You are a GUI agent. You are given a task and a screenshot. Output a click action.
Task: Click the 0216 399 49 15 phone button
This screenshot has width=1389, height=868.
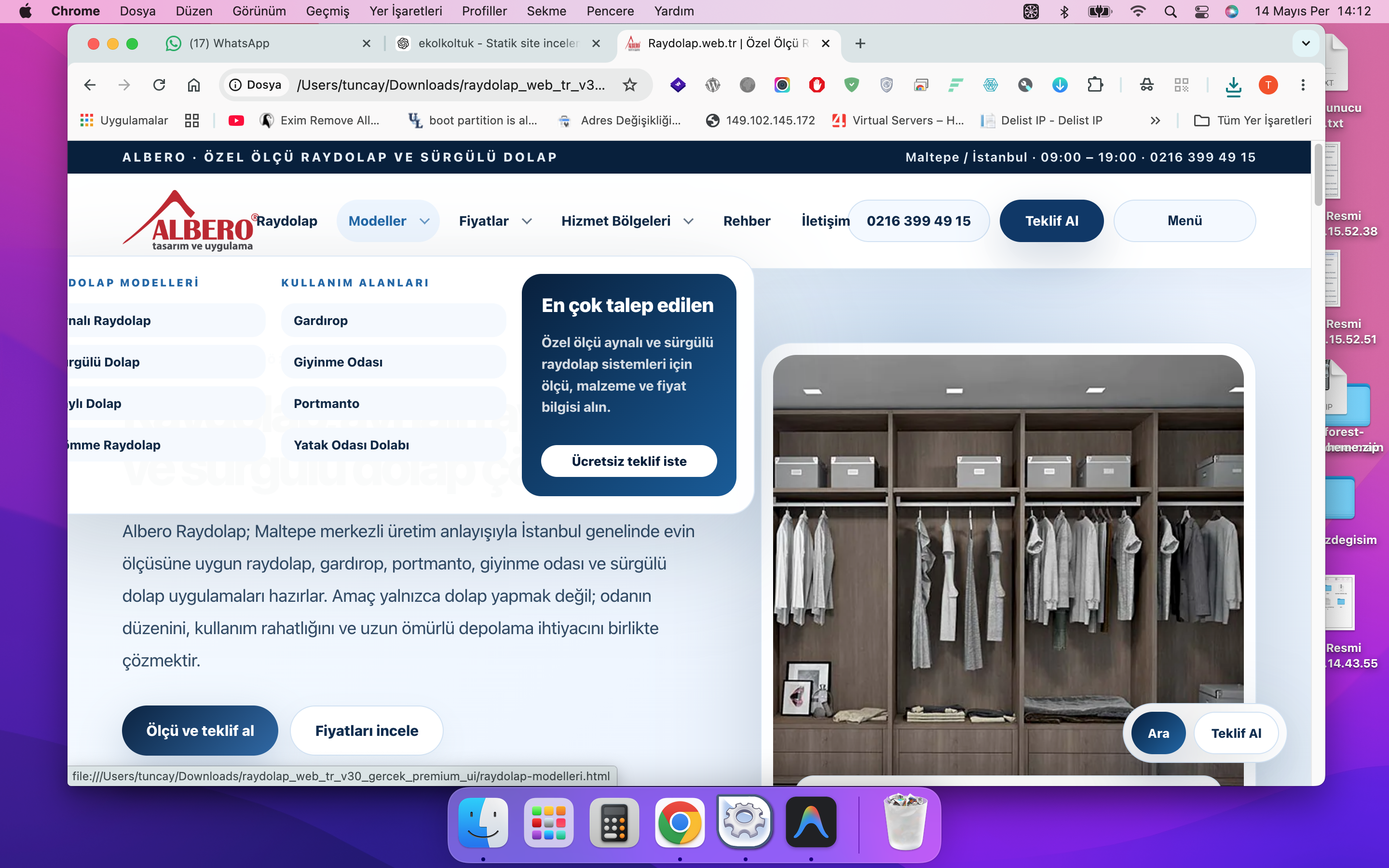tap(918, 221)
